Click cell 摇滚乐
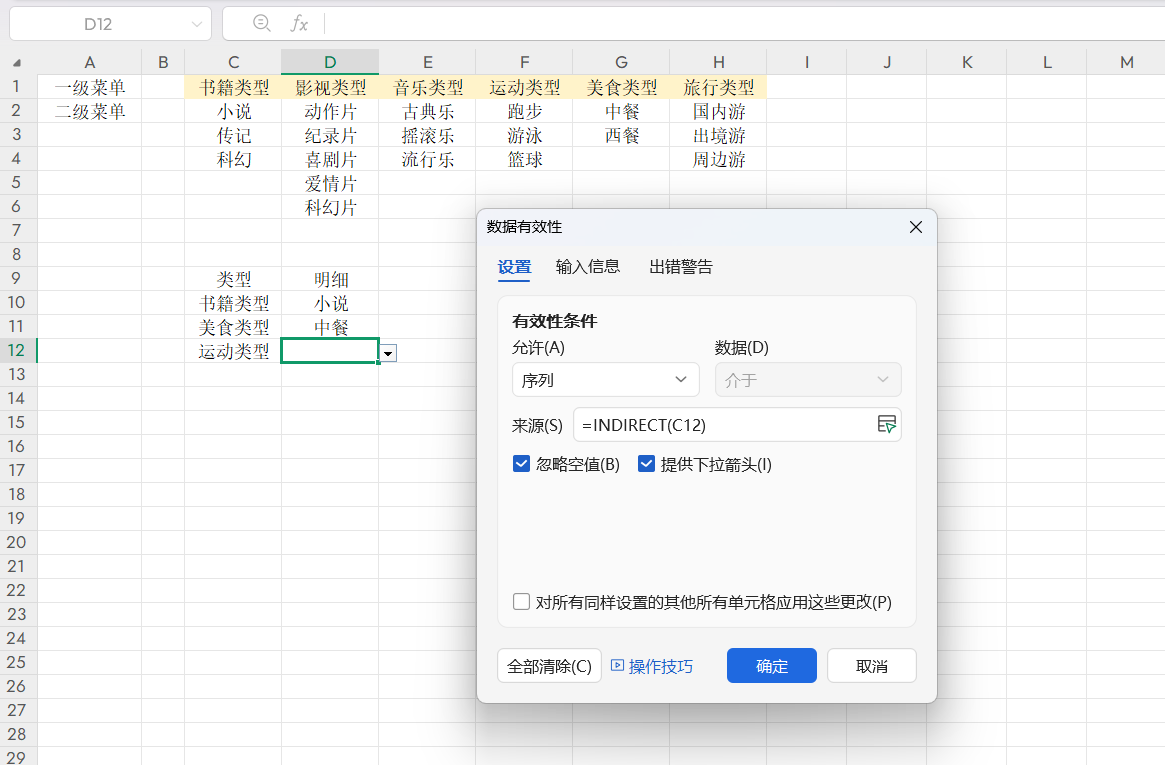1165x765 pixels. pos(427,135)
